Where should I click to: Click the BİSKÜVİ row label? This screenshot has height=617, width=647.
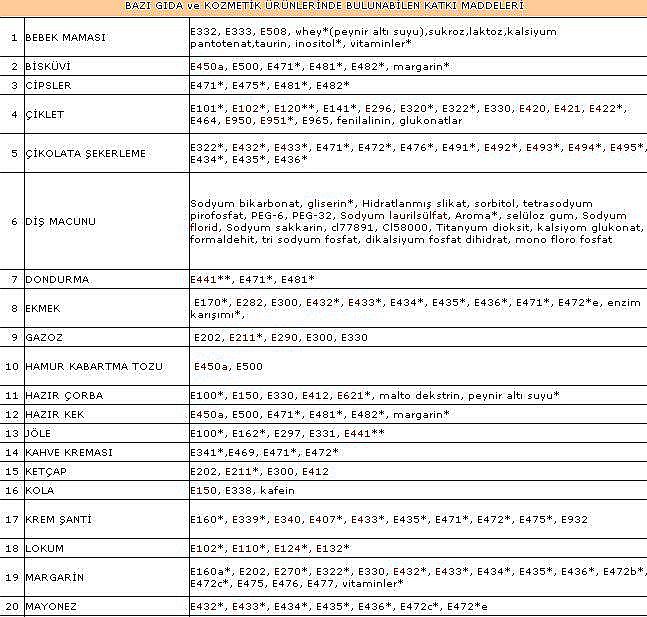click(48, 66)
